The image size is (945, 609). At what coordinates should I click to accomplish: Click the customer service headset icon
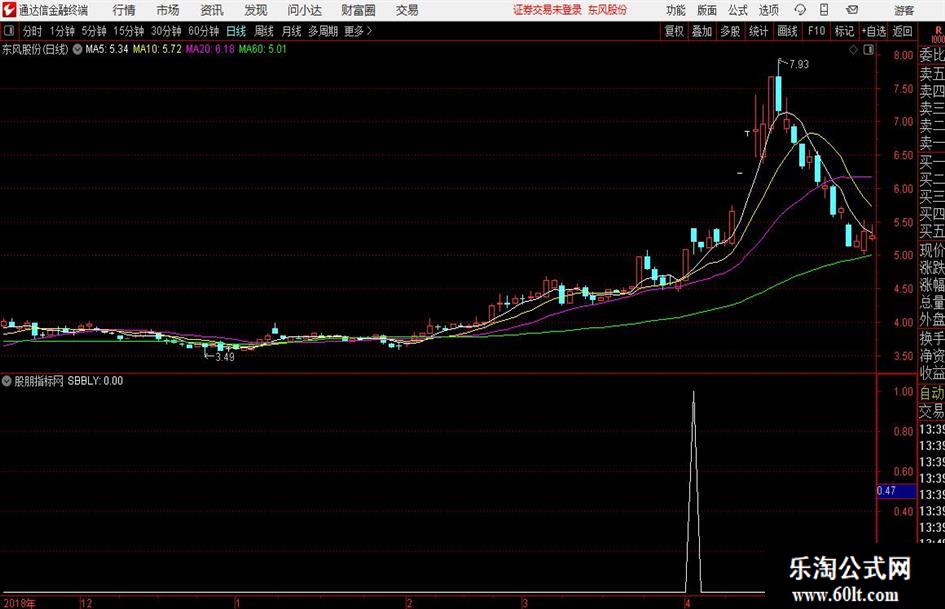click(x=800, y=10)
